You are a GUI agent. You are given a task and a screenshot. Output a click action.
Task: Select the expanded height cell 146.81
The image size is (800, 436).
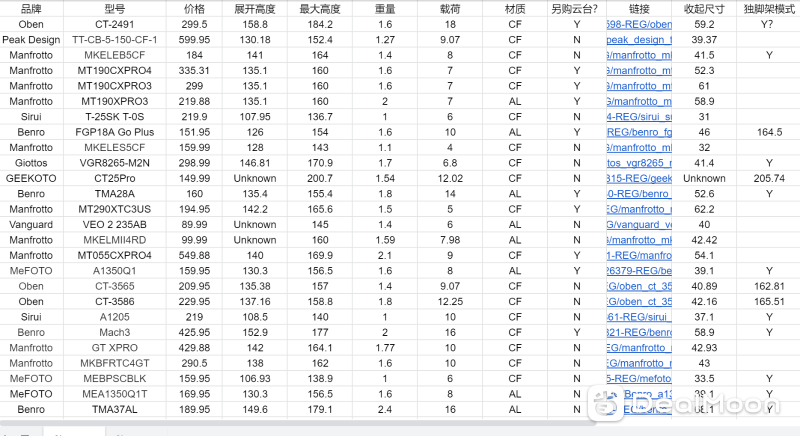(x=255, y=163)
